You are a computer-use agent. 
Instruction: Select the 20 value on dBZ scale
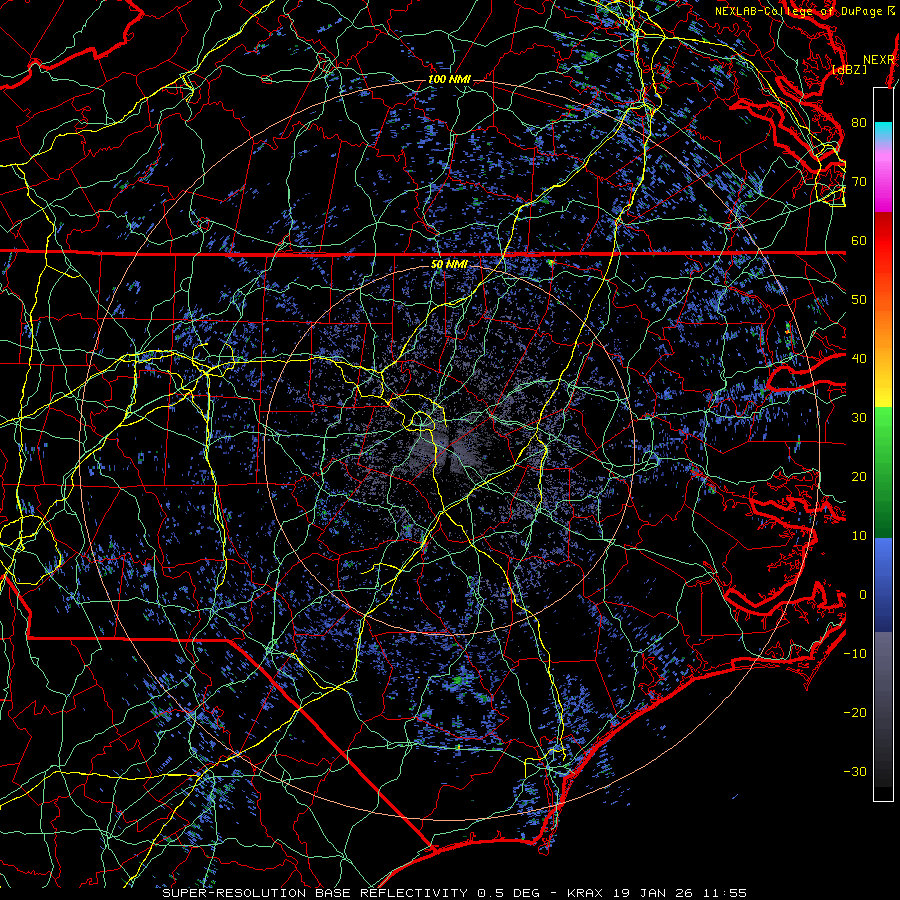click(859, 477)
